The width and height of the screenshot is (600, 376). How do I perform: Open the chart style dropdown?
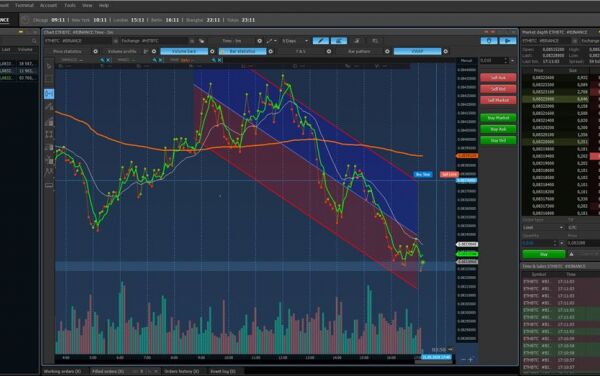click(271, 41)
